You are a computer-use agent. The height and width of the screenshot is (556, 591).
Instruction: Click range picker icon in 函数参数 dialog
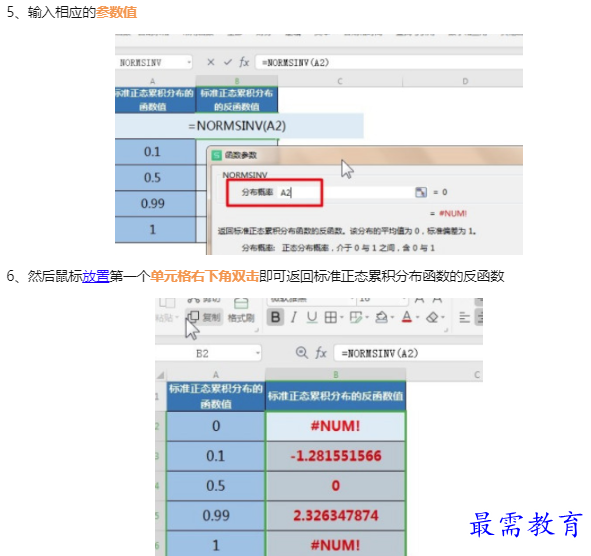pyautogui.click(x=421, y=192)
